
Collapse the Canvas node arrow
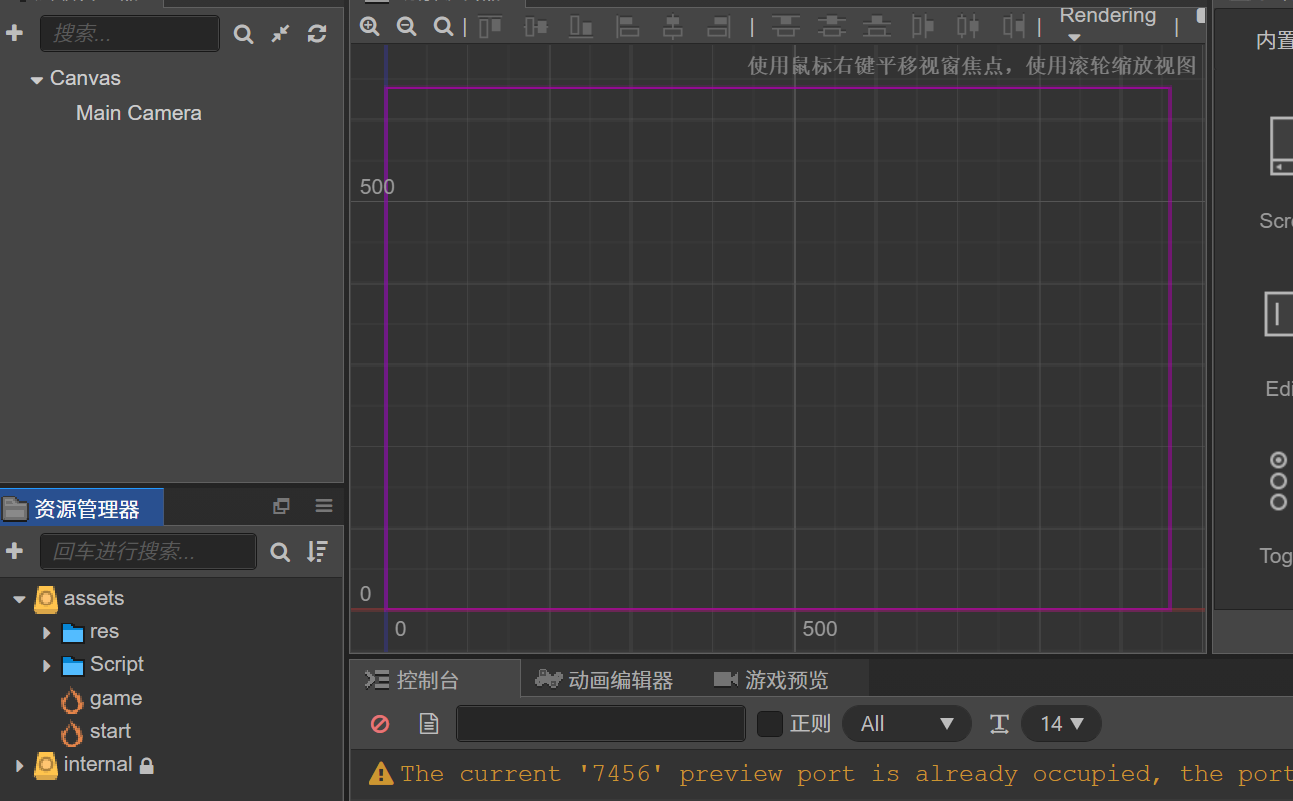[x=37, y=79]
